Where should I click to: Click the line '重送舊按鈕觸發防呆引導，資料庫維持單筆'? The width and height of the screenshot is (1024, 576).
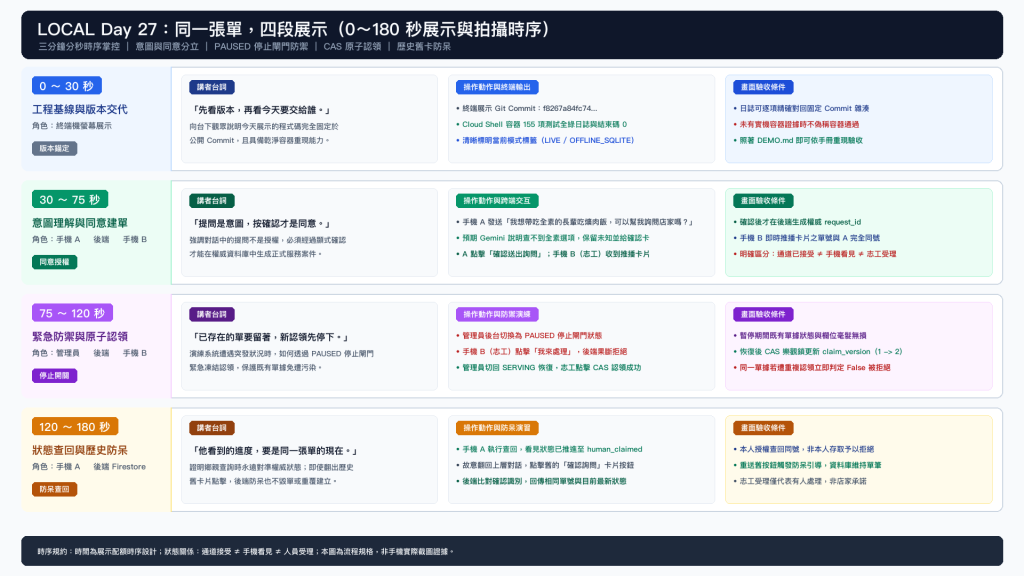coord(807,465)
